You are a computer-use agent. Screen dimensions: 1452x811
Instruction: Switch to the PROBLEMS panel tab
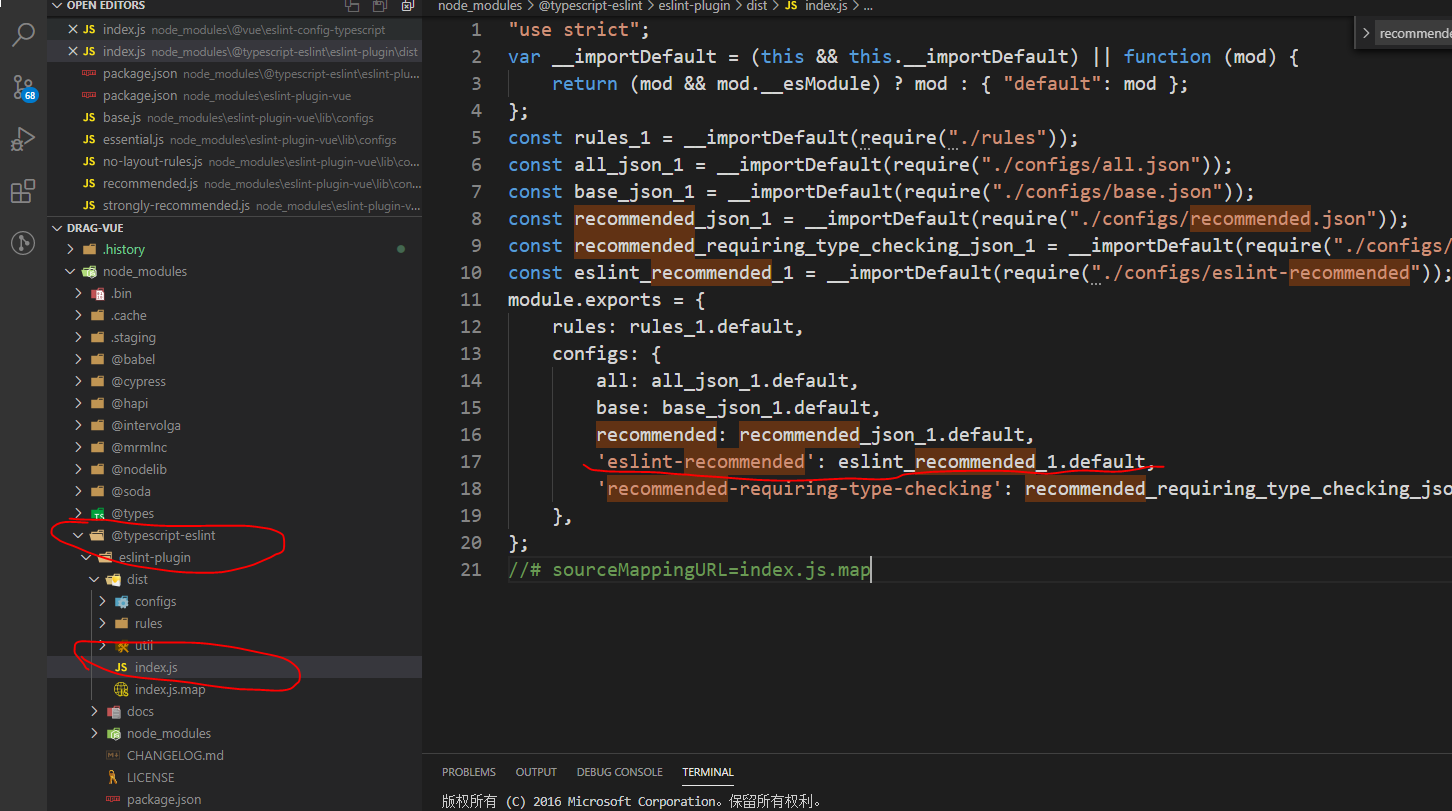pyautogui.click(x=469, y=772)
